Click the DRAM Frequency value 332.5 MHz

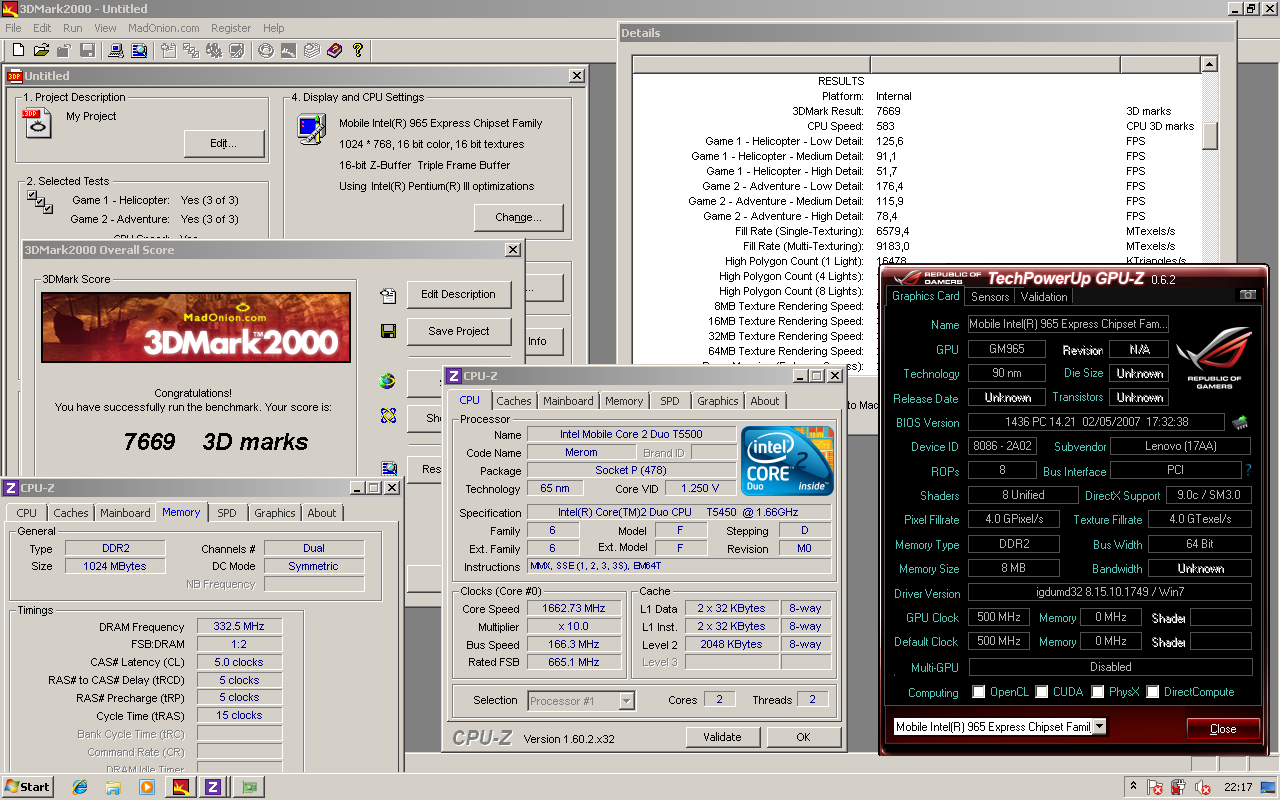(x=239, y=626)
